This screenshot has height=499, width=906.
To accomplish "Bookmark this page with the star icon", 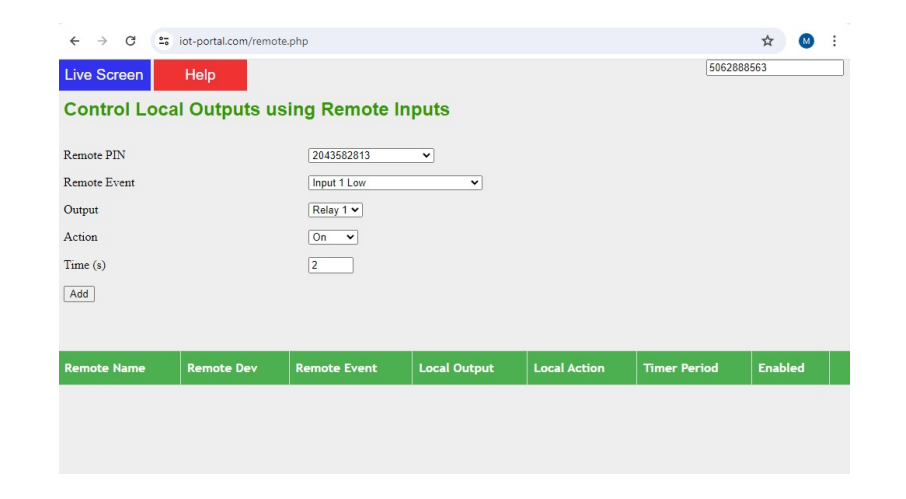I will tap(767, 41).
